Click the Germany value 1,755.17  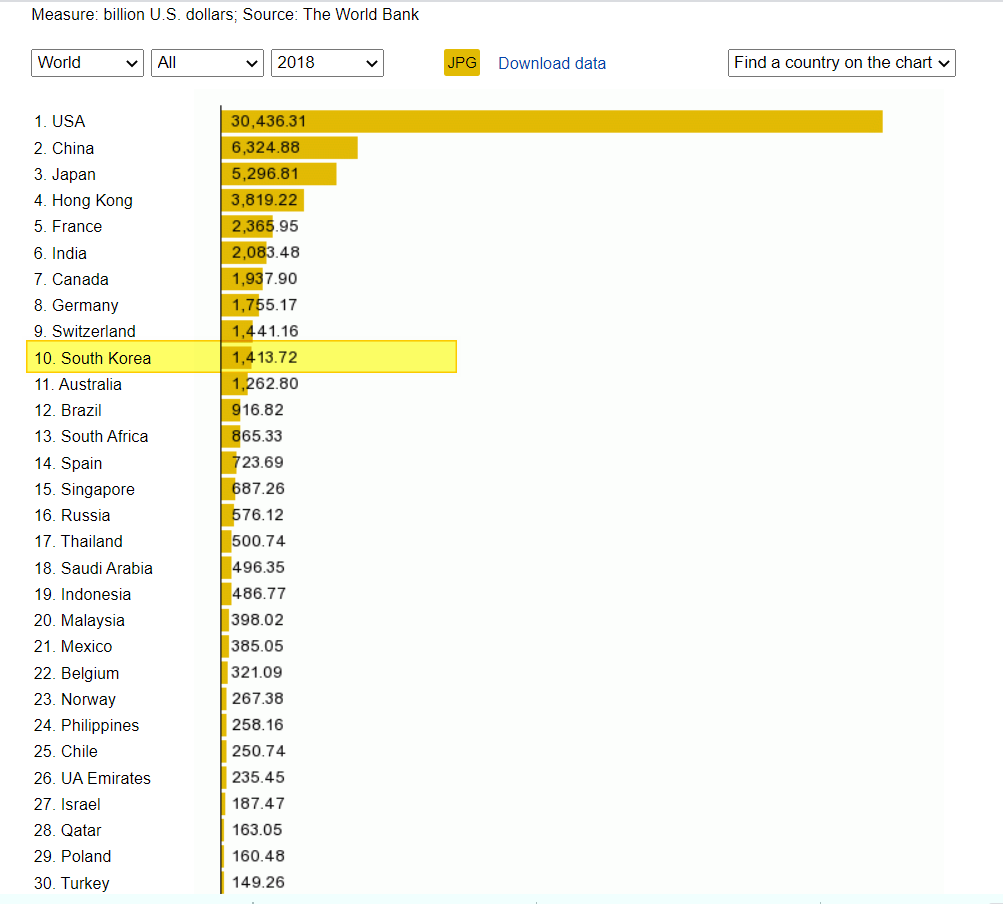pyautogui.click(x=265, y=305)
